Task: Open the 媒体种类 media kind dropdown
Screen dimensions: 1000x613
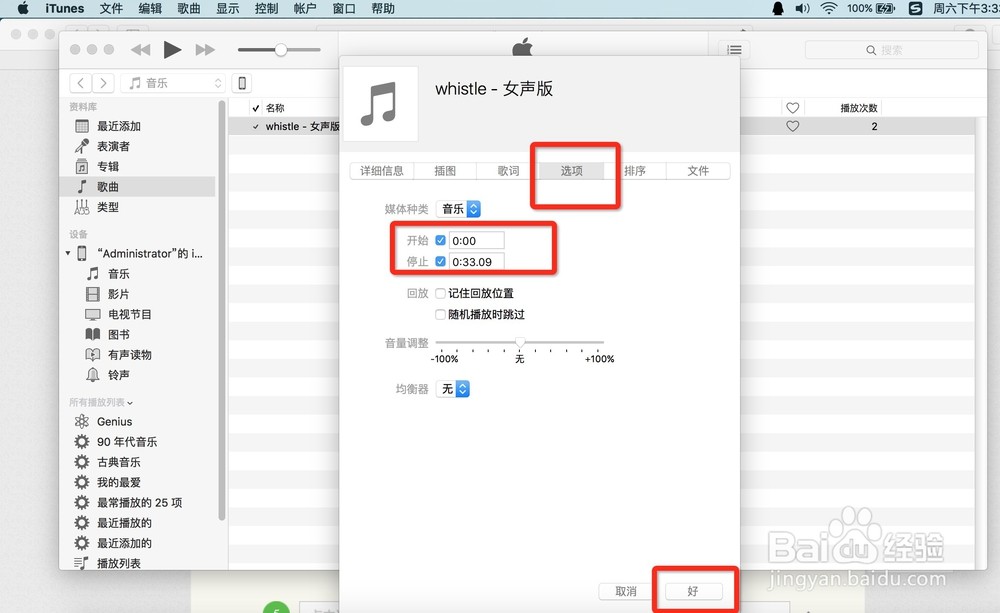Action: (x=459, y=209)
